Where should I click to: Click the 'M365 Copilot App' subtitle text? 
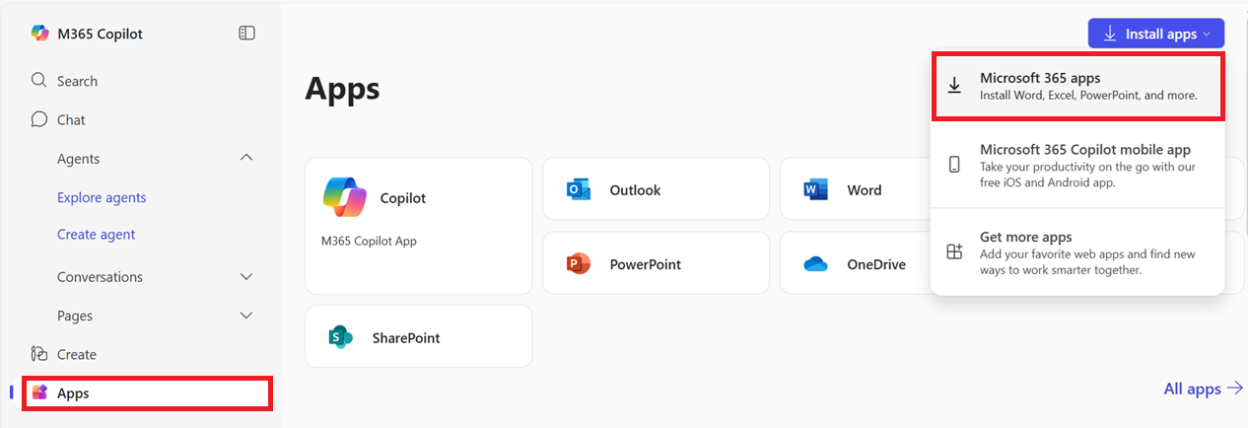coord(369,241)
